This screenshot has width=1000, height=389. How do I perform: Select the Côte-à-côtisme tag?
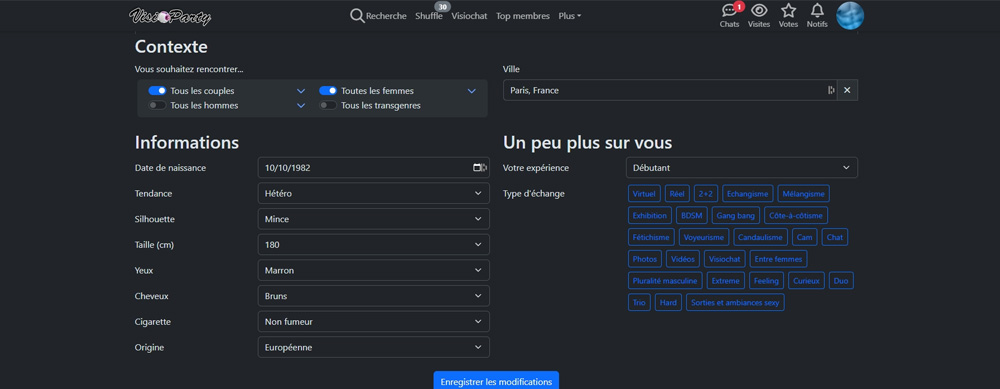[796, 216]
